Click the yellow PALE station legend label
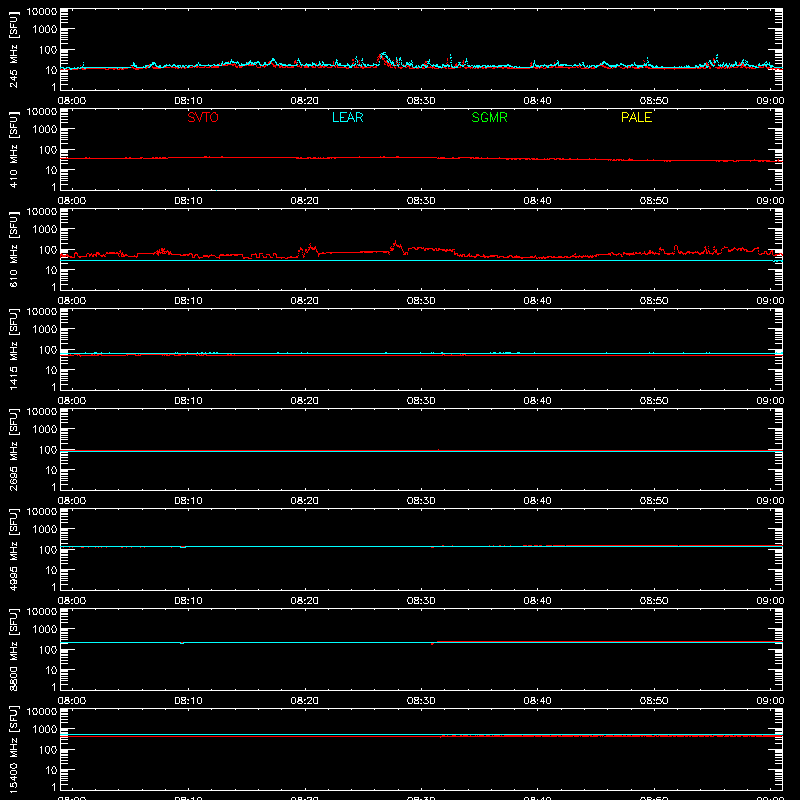The height and width of the screenshot is (800, 800). click(x=636, y=117)
